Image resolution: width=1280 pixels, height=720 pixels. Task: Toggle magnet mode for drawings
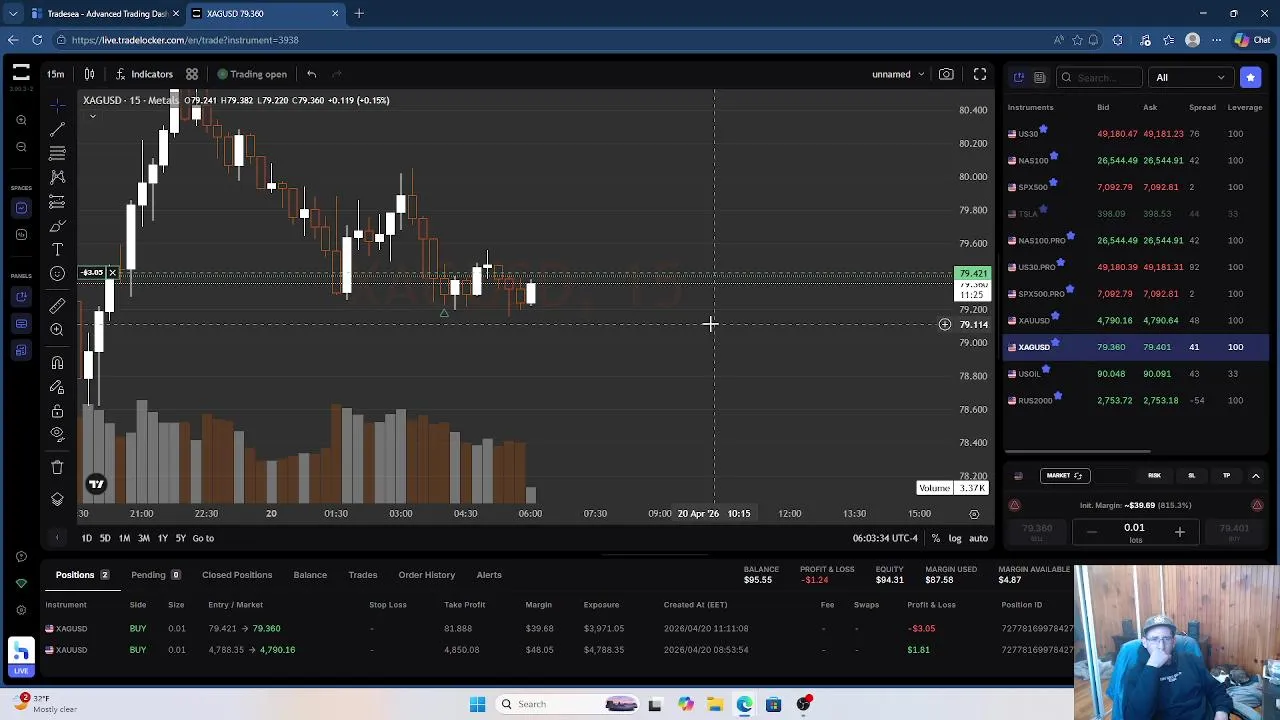[57, 362]
